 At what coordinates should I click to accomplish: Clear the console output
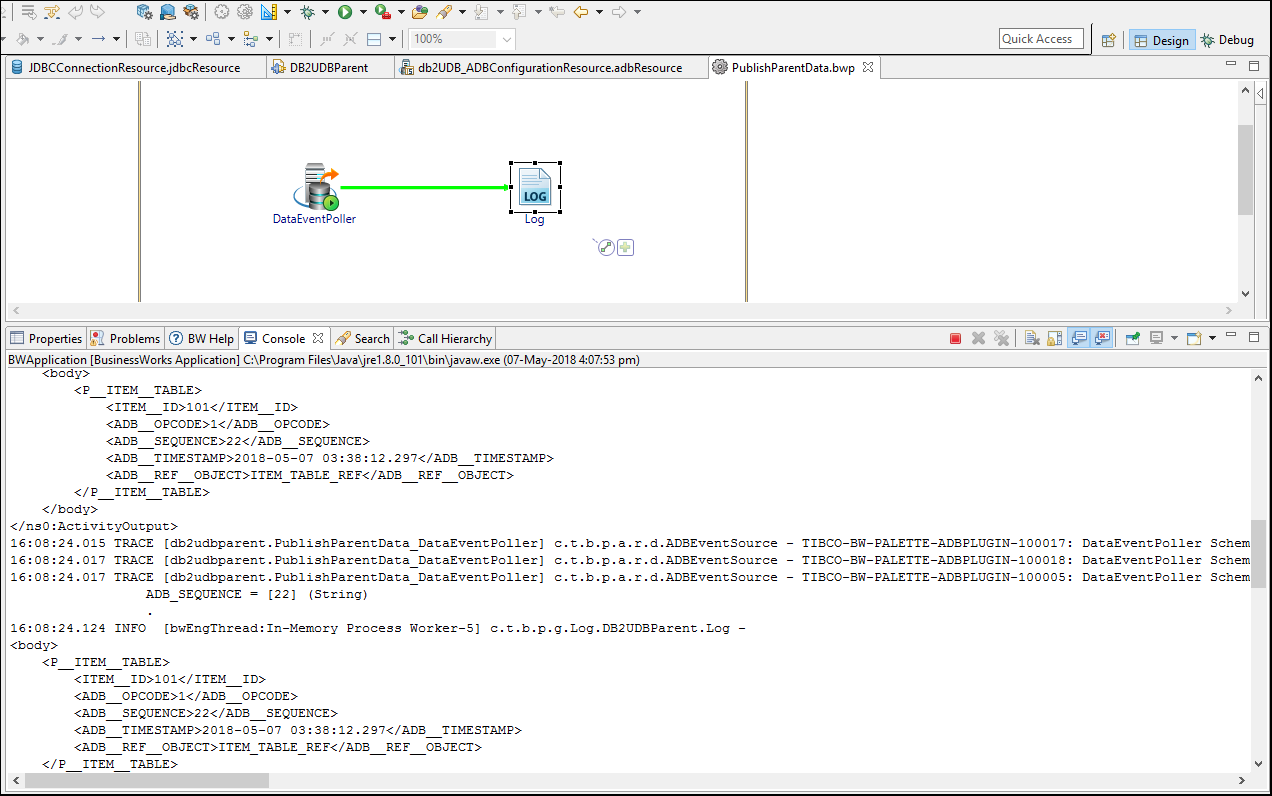coord(1032,339)
